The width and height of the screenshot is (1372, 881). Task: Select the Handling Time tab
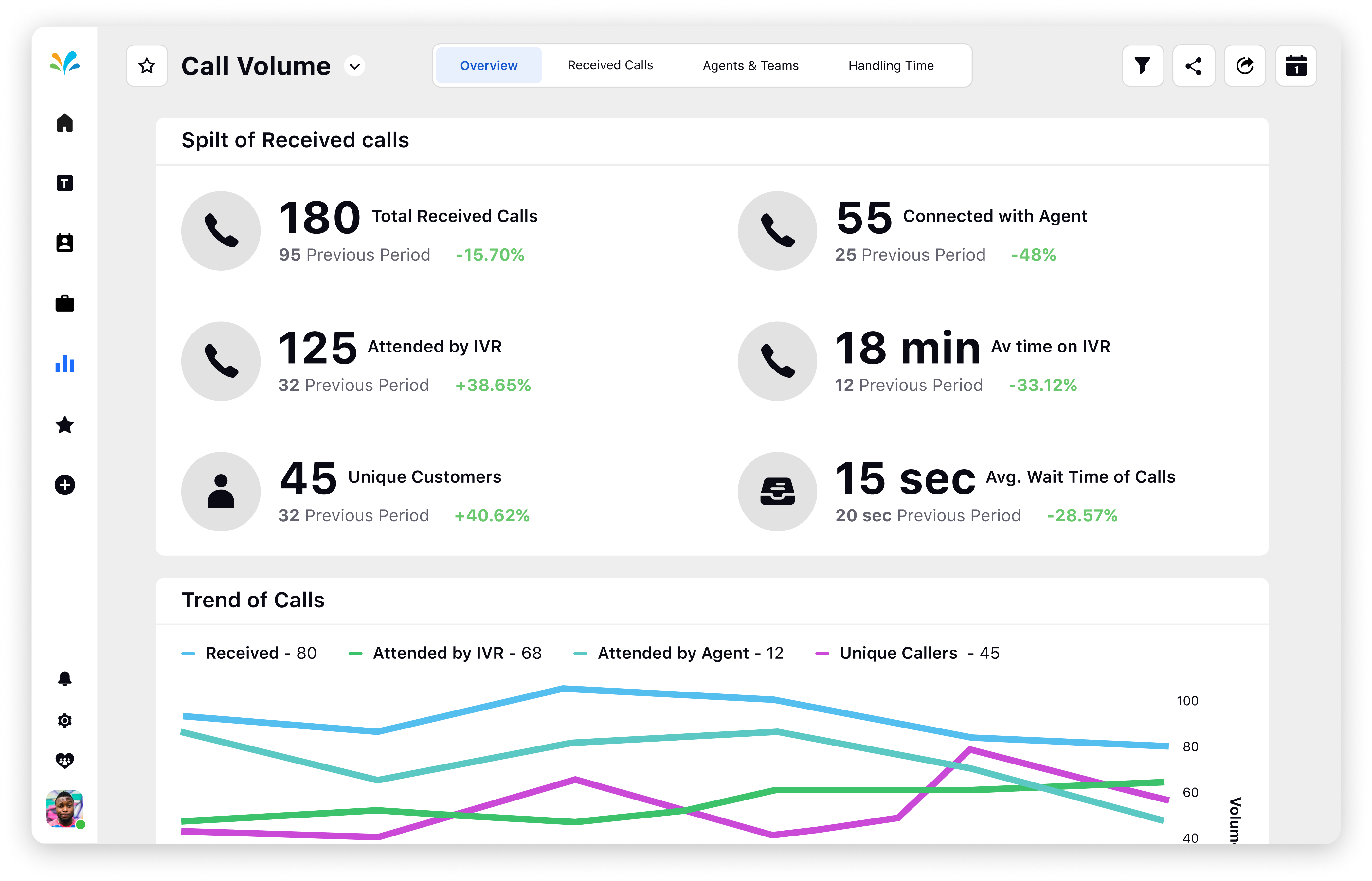click(890, 65)
